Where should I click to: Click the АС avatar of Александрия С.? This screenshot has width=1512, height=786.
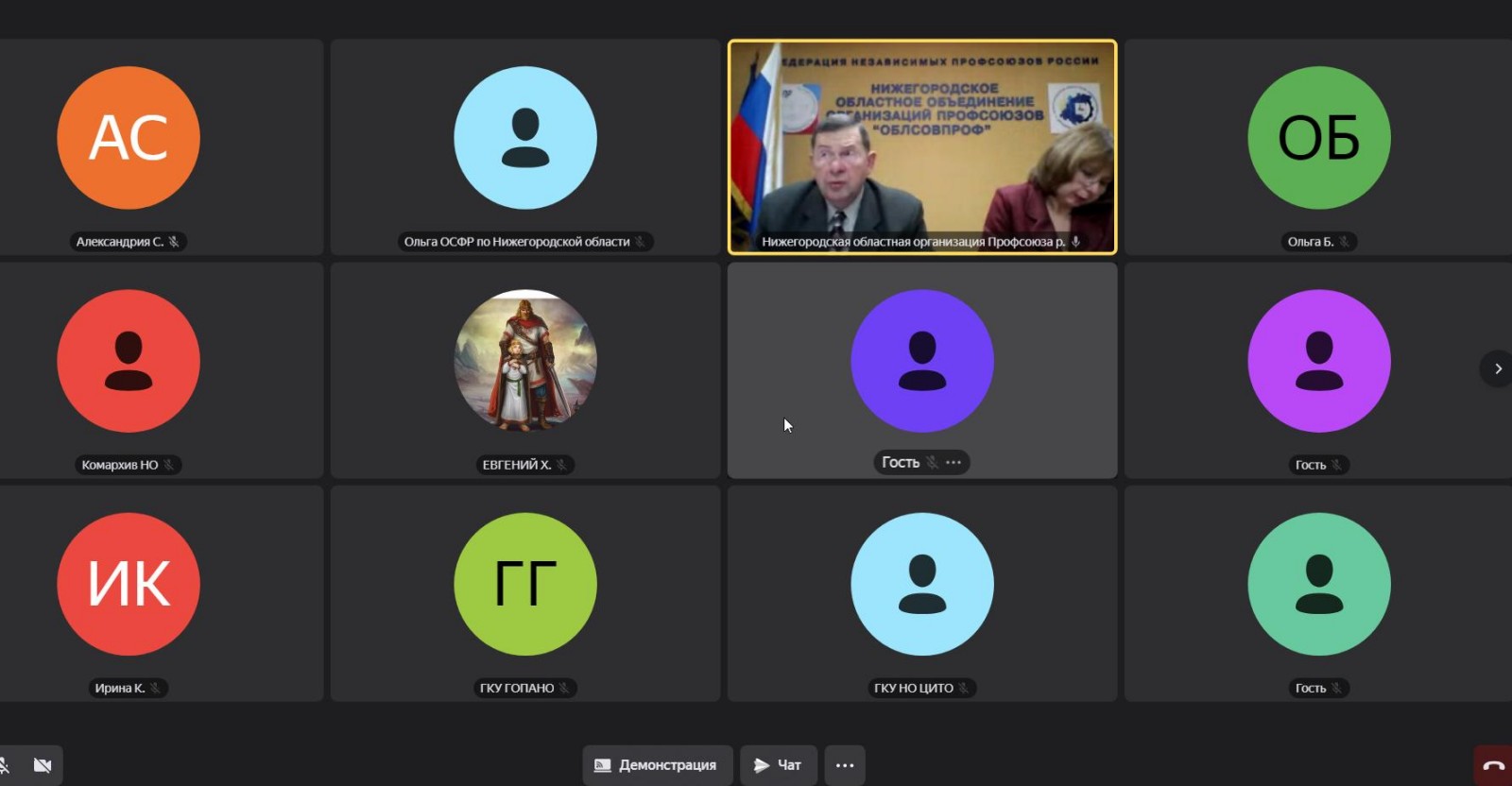click(129, 138)
